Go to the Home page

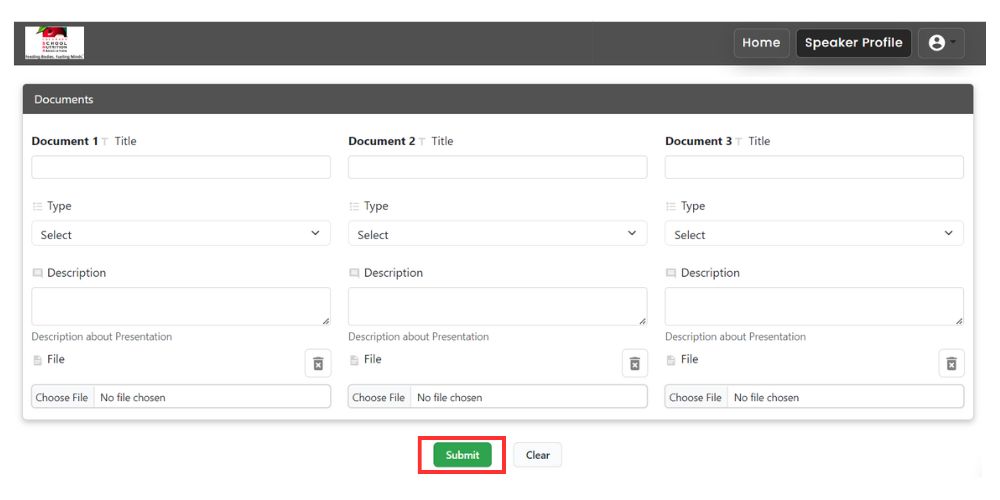pos(761,43)
